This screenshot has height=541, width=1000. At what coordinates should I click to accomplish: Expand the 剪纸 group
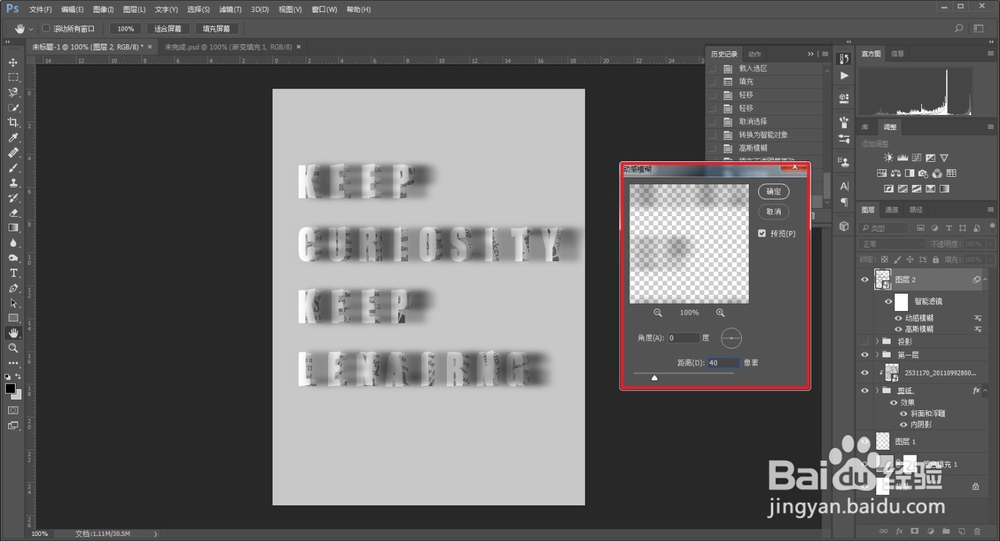[877, 390]
